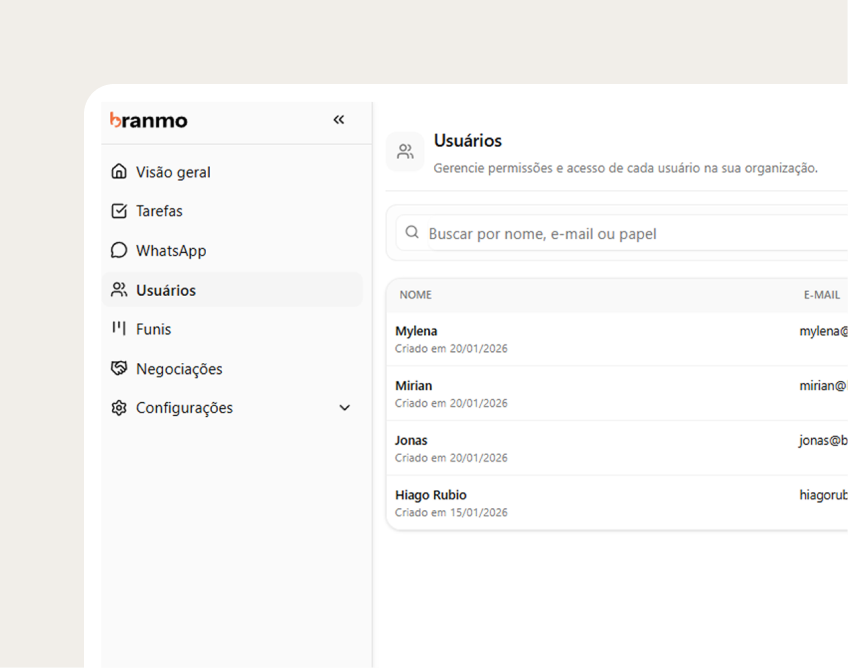Click the WhatsApp chat bubble icon
Viewport: 848px width, 668px height.
(119, 250)
